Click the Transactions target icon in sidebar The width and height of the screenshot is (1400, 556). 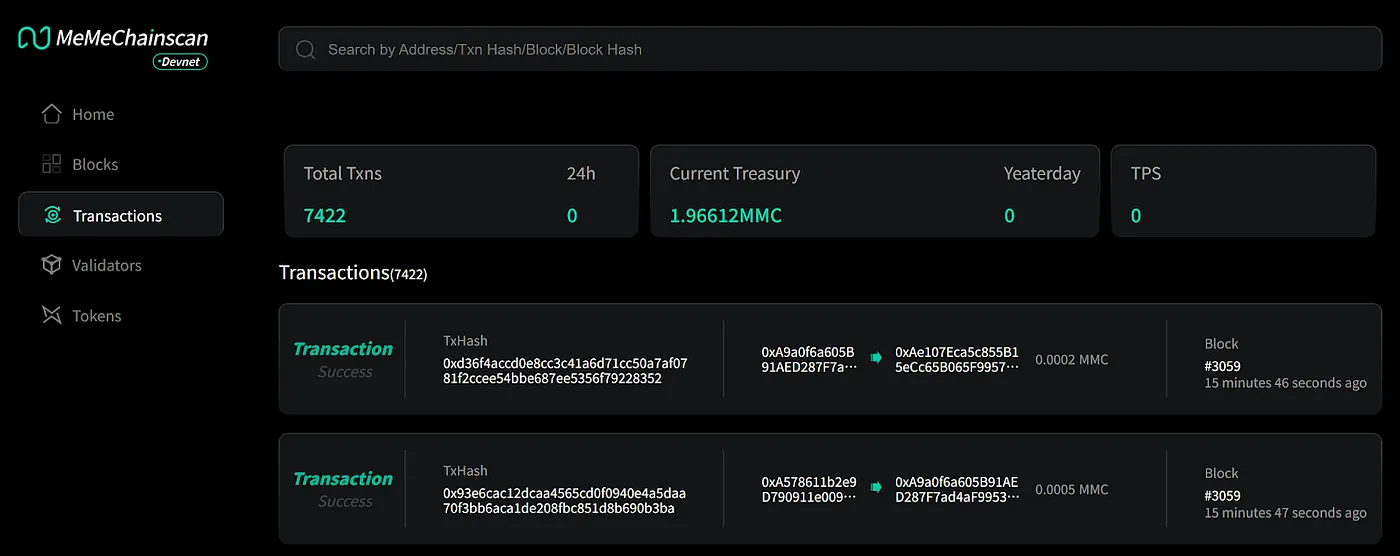tap(52, 215)
